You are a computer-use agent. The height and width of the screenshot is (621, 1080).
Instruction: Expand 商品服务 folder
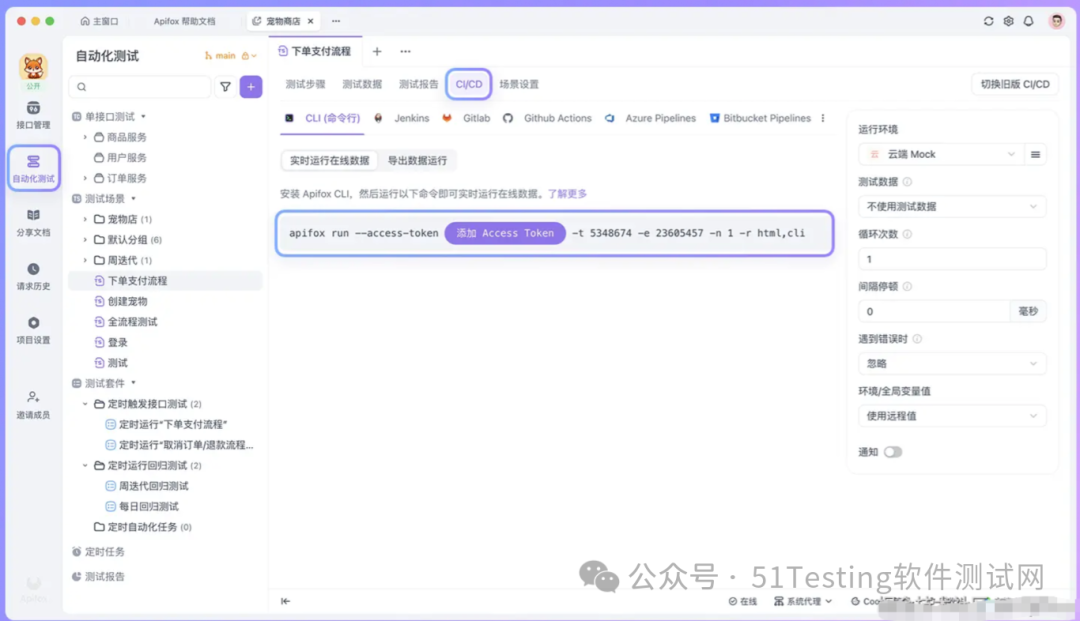(85, 137)
